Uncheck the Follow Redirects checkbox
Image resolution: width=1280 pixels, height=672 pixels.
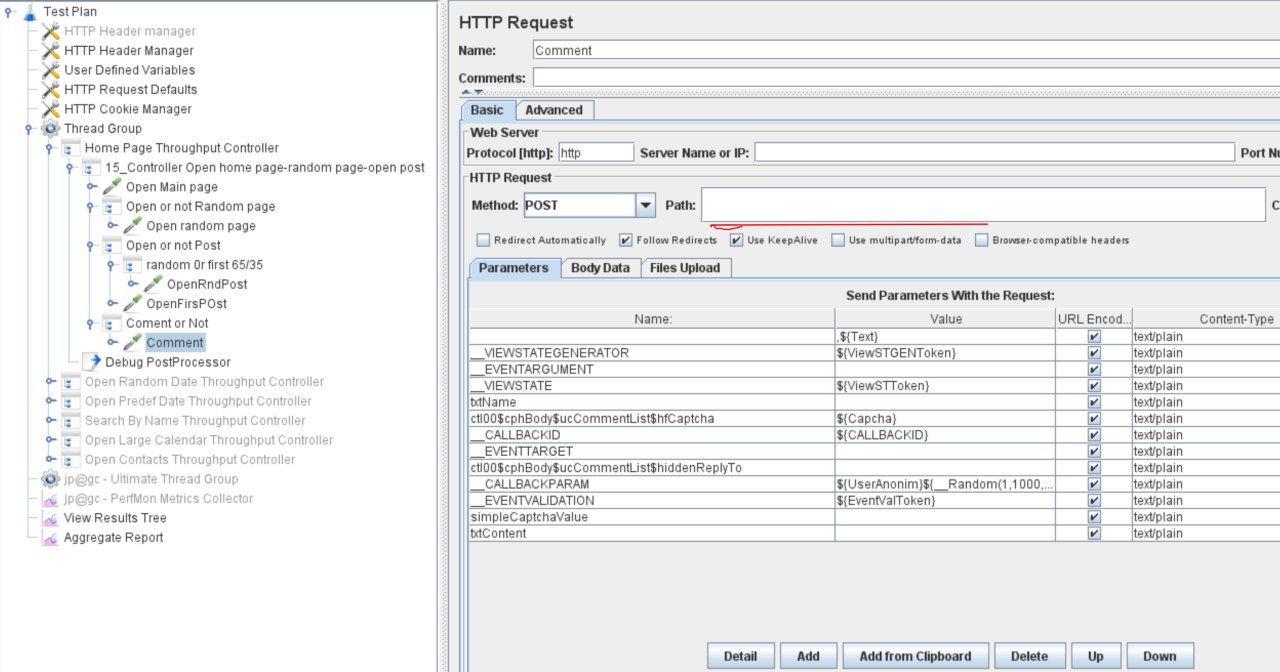click(x=626, y=240)
